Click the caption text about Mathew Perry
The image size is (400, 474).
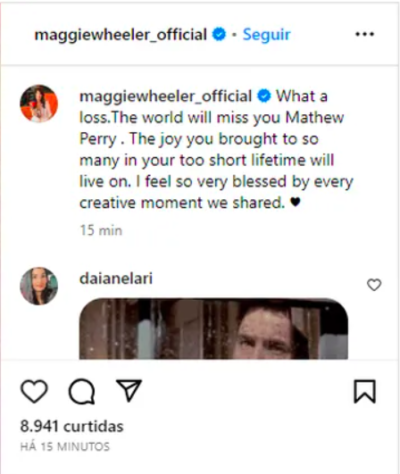point(216,150)
